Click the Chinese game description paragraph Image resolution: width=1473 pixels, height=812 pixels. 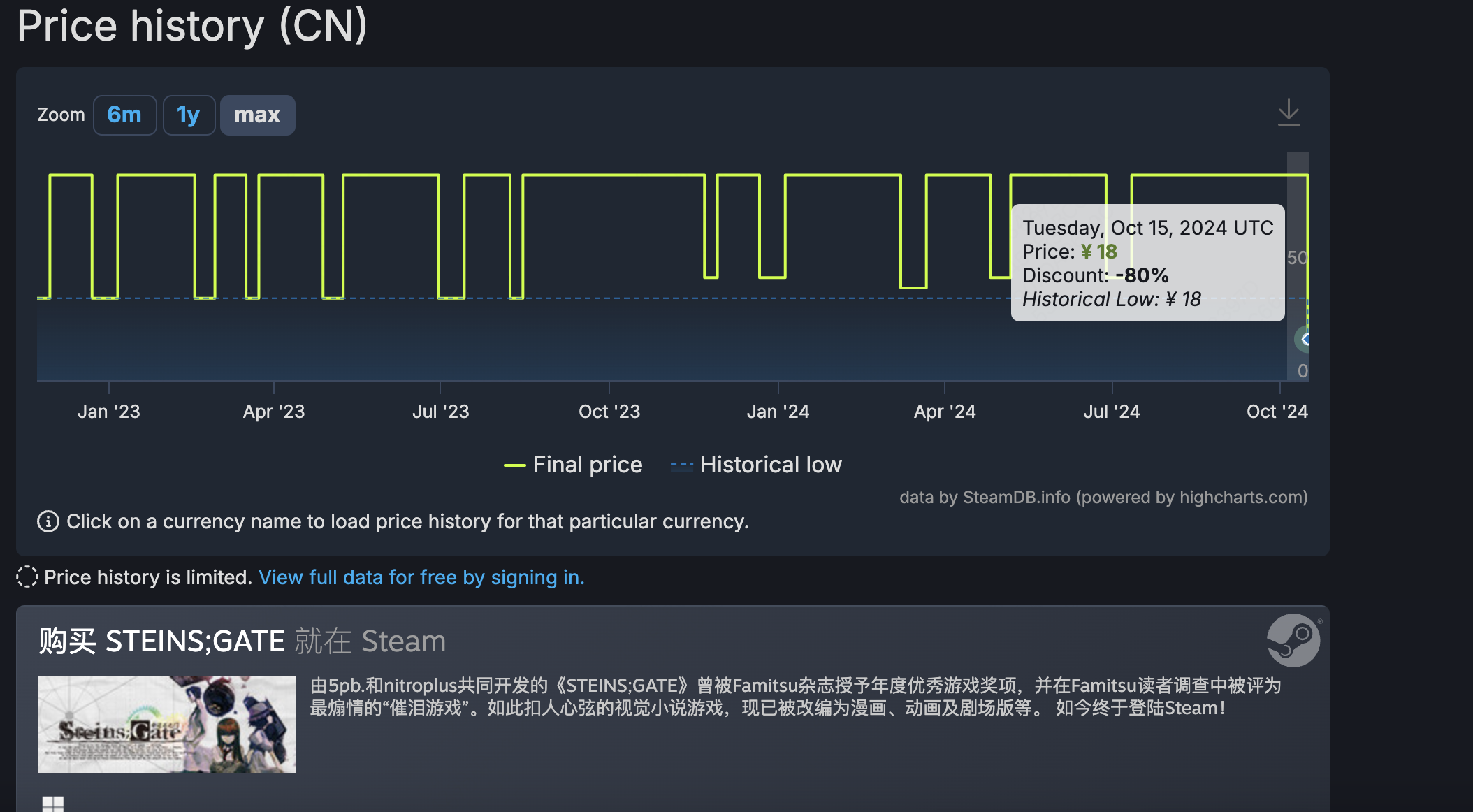click(796, 697)
